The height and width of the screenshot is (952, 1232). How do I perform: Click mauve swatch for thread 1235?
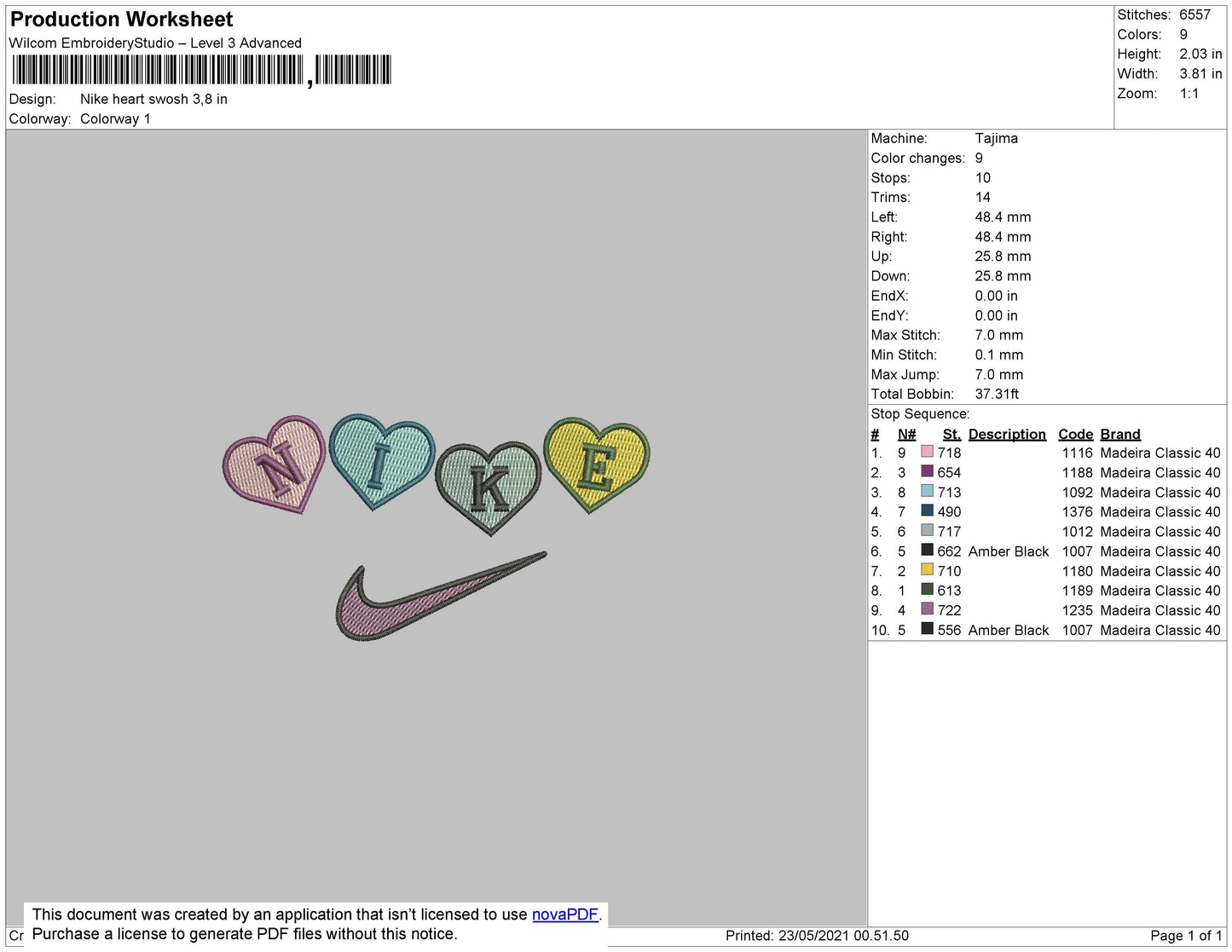point(927,609)
